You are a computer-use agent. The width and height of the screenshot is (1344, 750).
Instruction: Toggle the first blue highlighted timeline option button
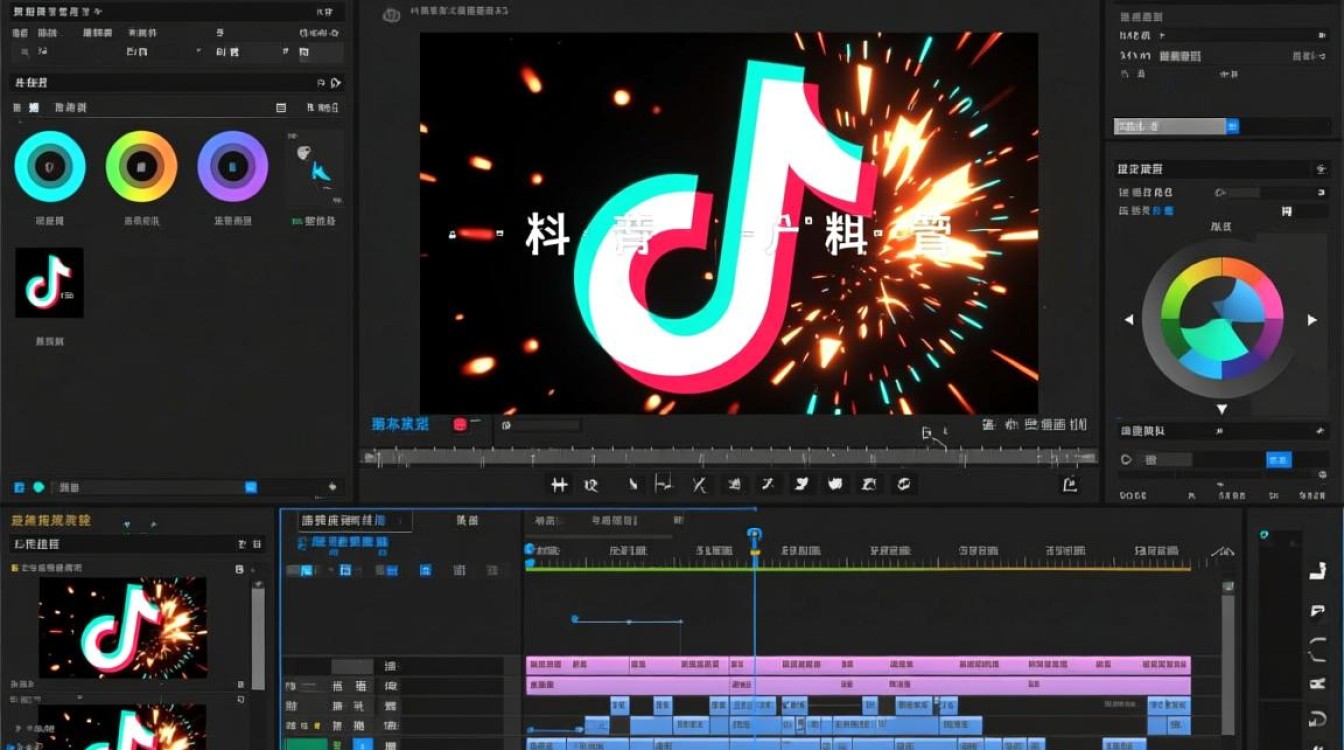pos(306,570)
